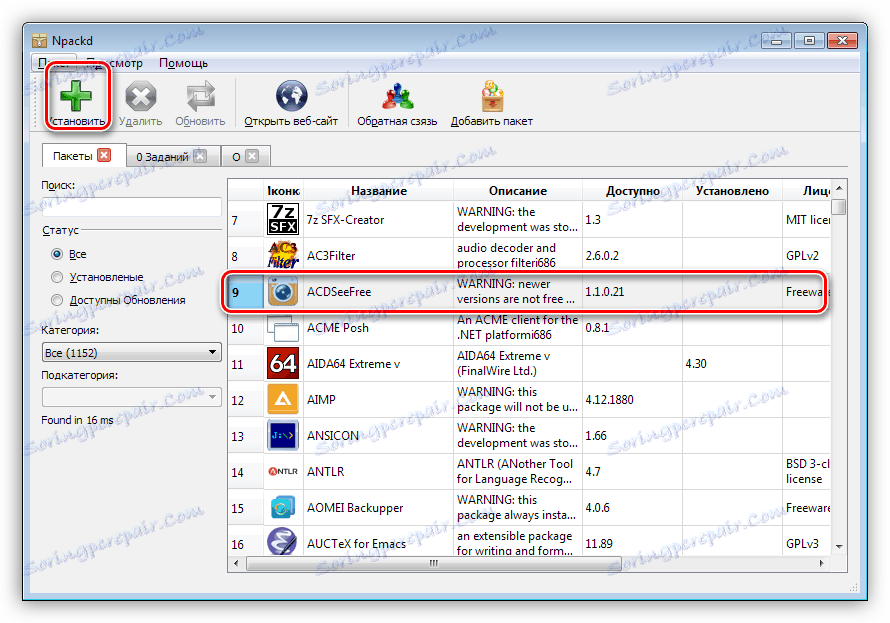The image size is (890, 623).
Task: Click the row number 12 header
Action: 246,400
